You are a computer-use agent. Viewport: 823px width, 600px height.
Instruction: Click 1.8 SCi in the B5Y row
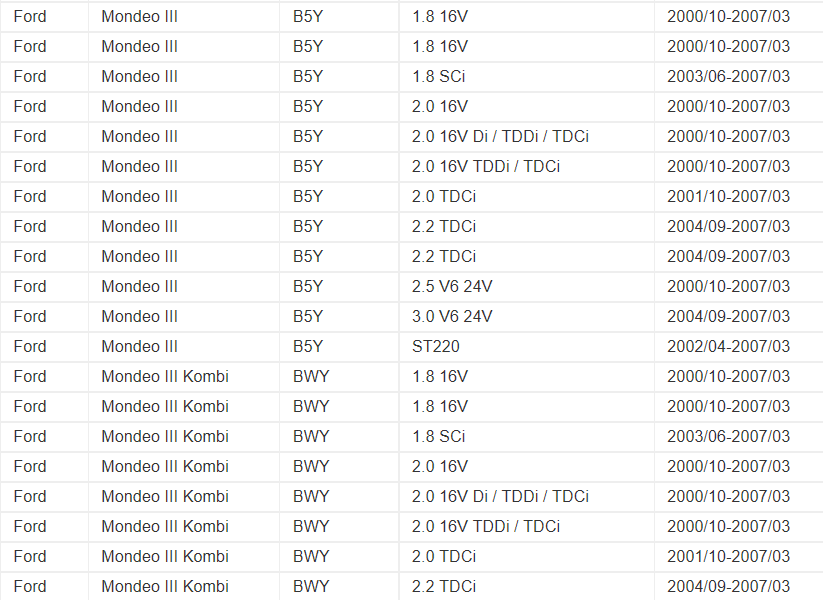pyautogui.click(x=438, y=76)
